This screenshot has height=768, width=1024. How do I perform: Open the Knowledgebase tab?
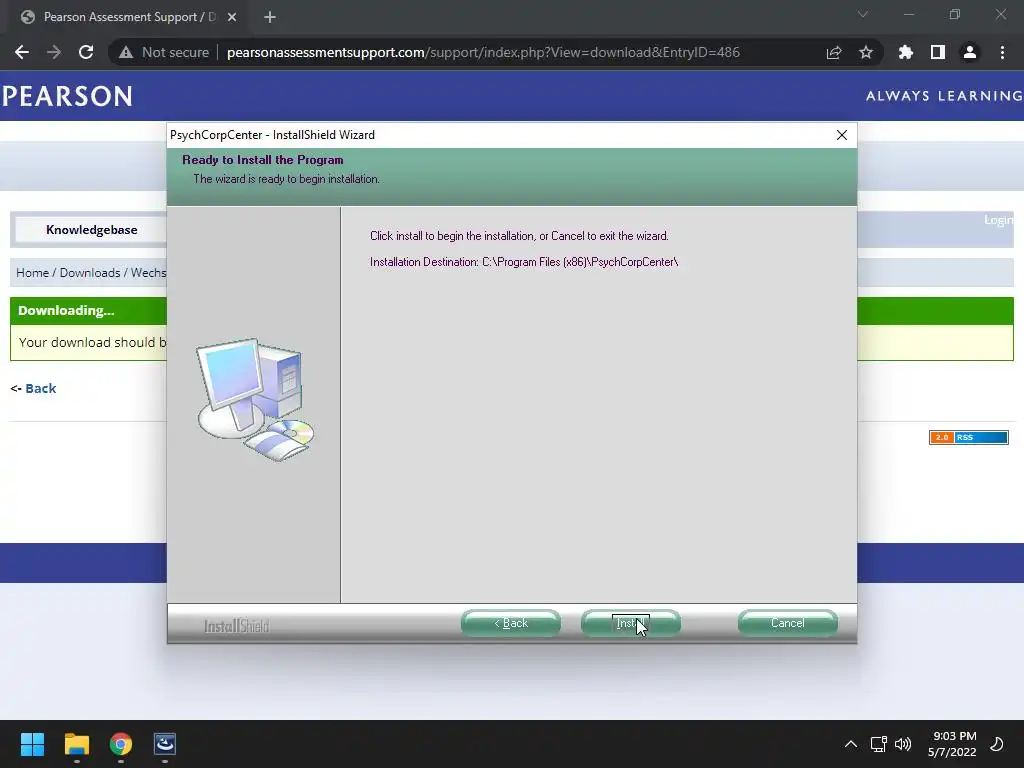[x=91, y=230]
